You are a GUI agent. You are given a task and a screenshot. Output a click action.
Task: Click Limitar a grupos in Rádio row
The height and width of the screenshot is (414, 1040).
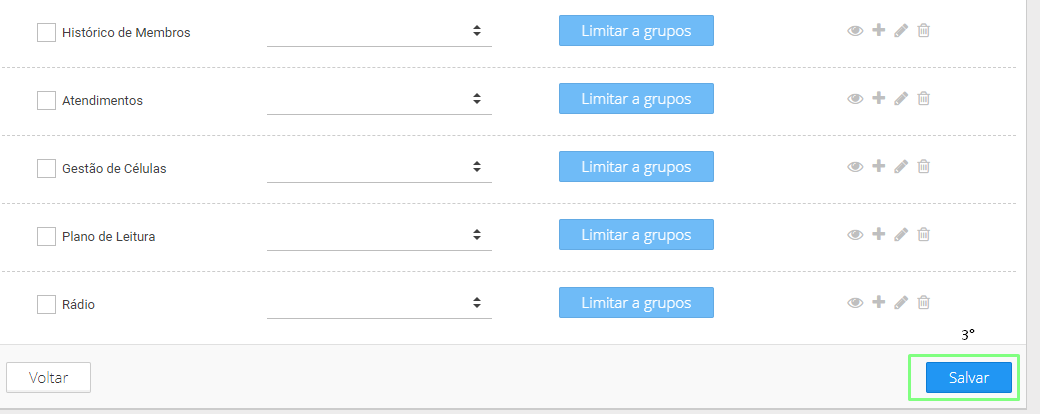coord(636,303)
